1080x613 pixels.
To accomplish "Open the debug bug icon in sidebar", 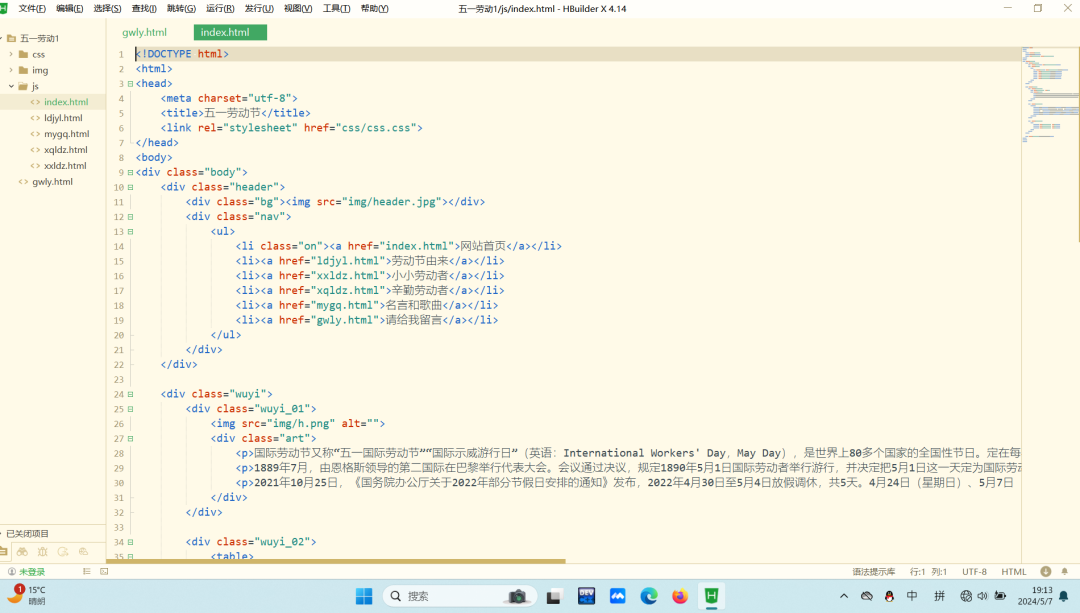I will pos(43,552).
